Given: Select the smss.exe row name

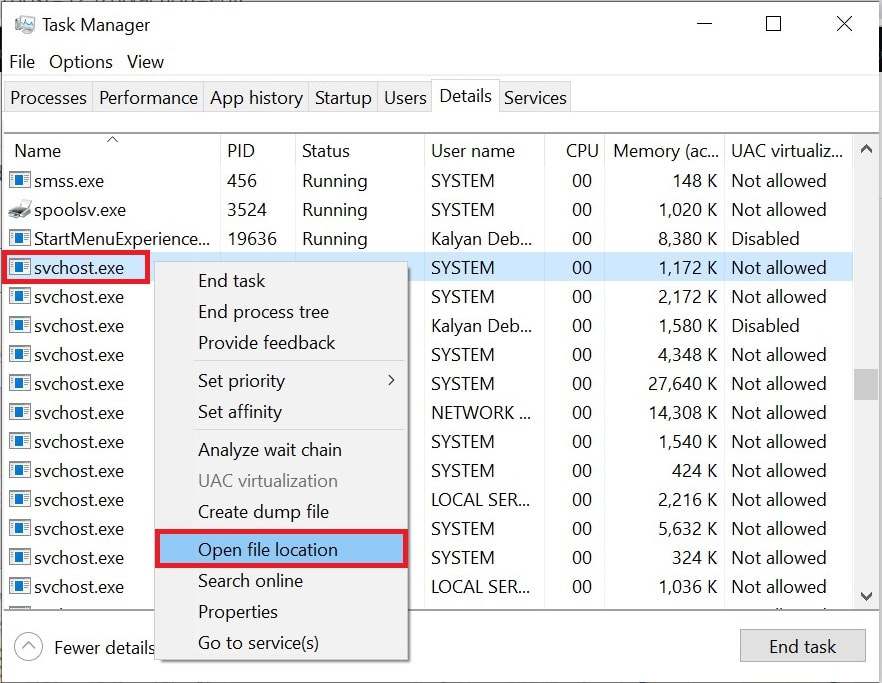Looking at the screenshot, I should (x=69, y=181).
